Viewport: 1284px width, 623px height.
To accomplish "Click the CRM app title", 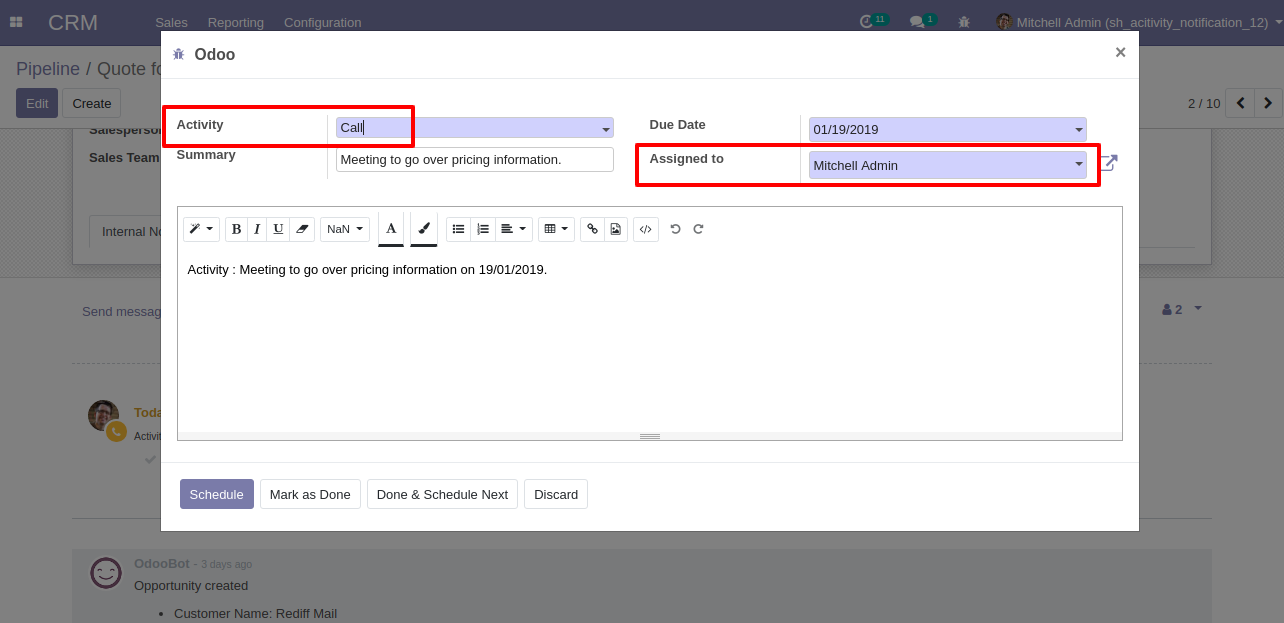I will [x=73, y=22].
